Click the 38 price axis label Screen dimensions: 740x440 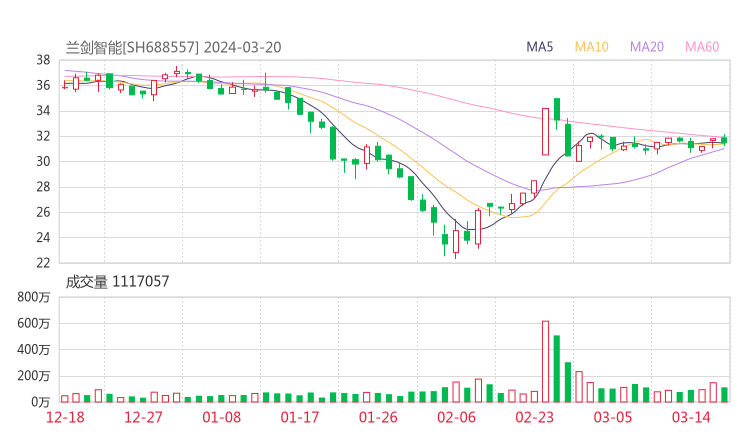click(x=43, y=60)
